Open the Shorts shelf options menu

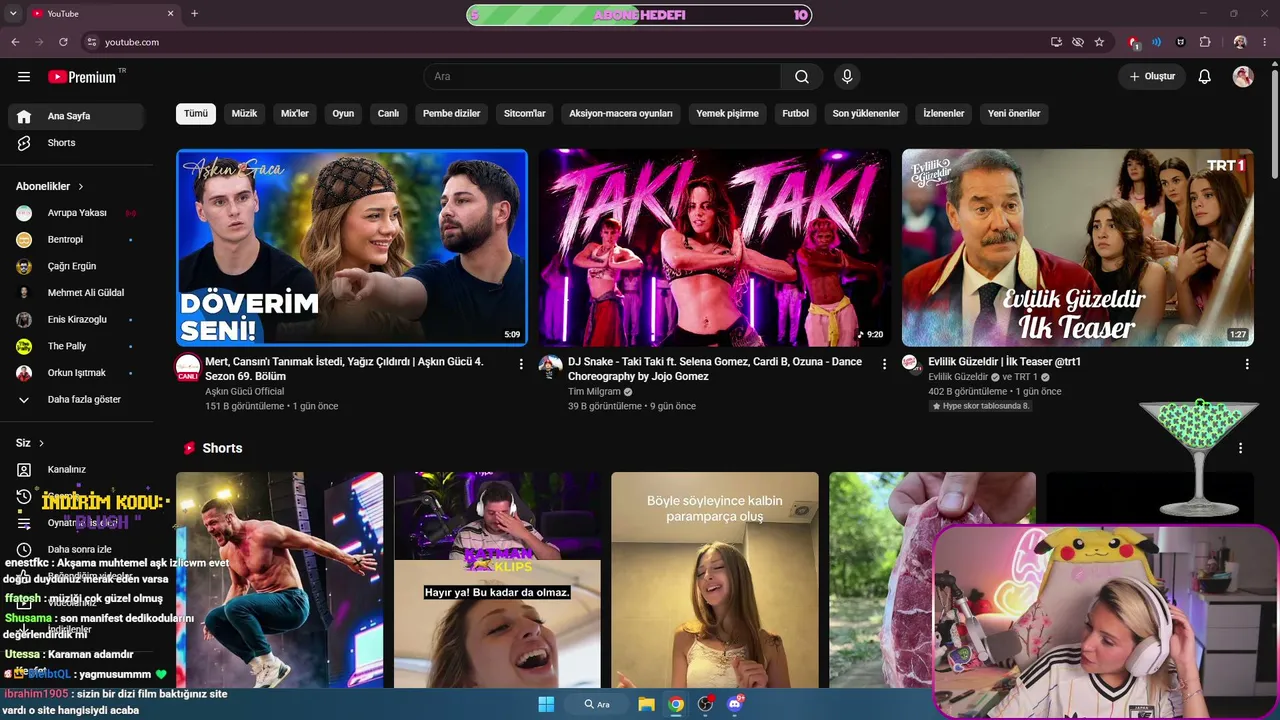[1241, 448]
